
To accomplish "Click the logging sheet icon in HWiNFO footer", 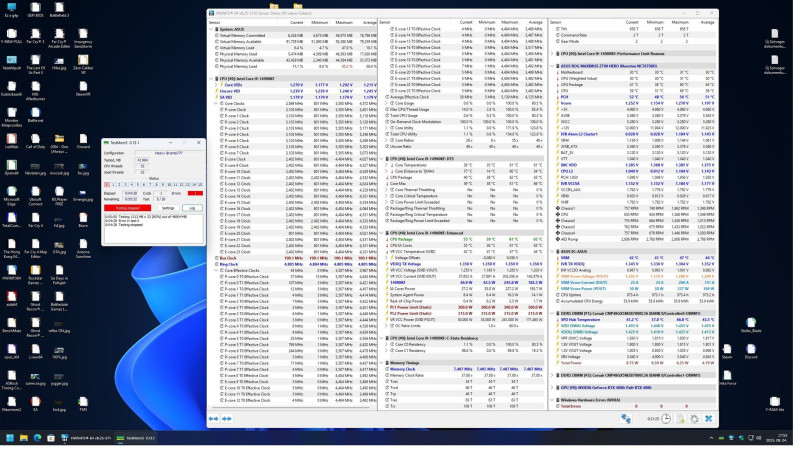I will tap(681, 418).
